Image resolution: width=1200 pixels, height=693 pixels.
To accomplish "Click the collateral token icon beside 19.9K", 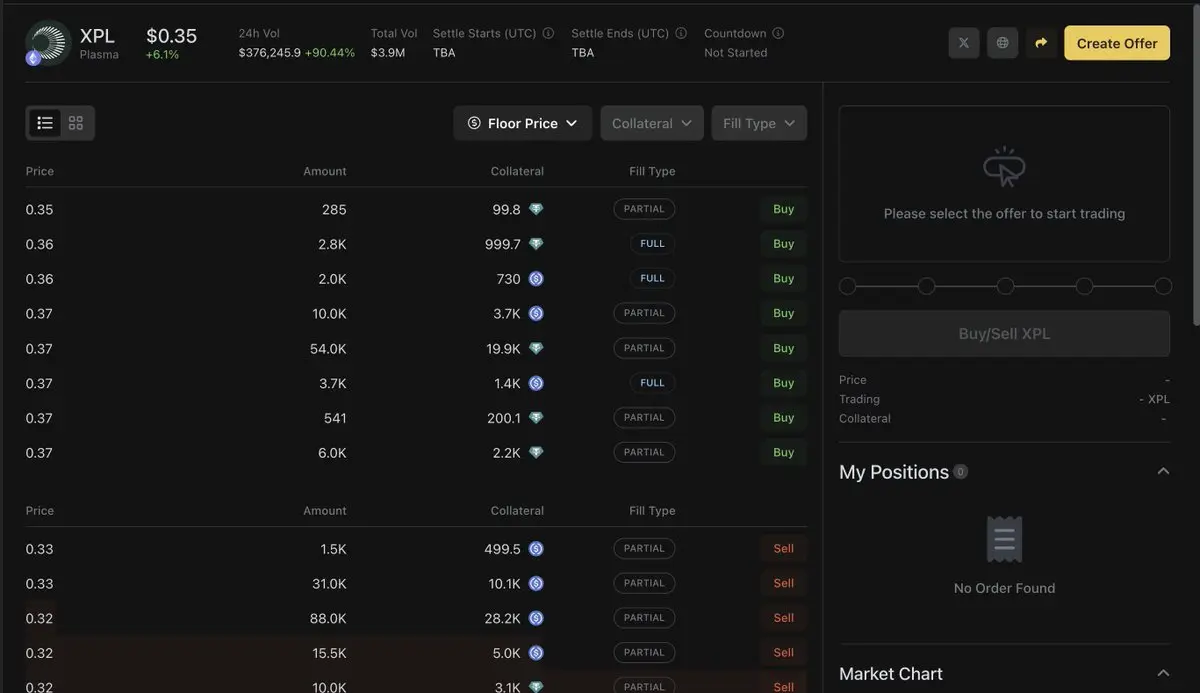I will (536, 348).
